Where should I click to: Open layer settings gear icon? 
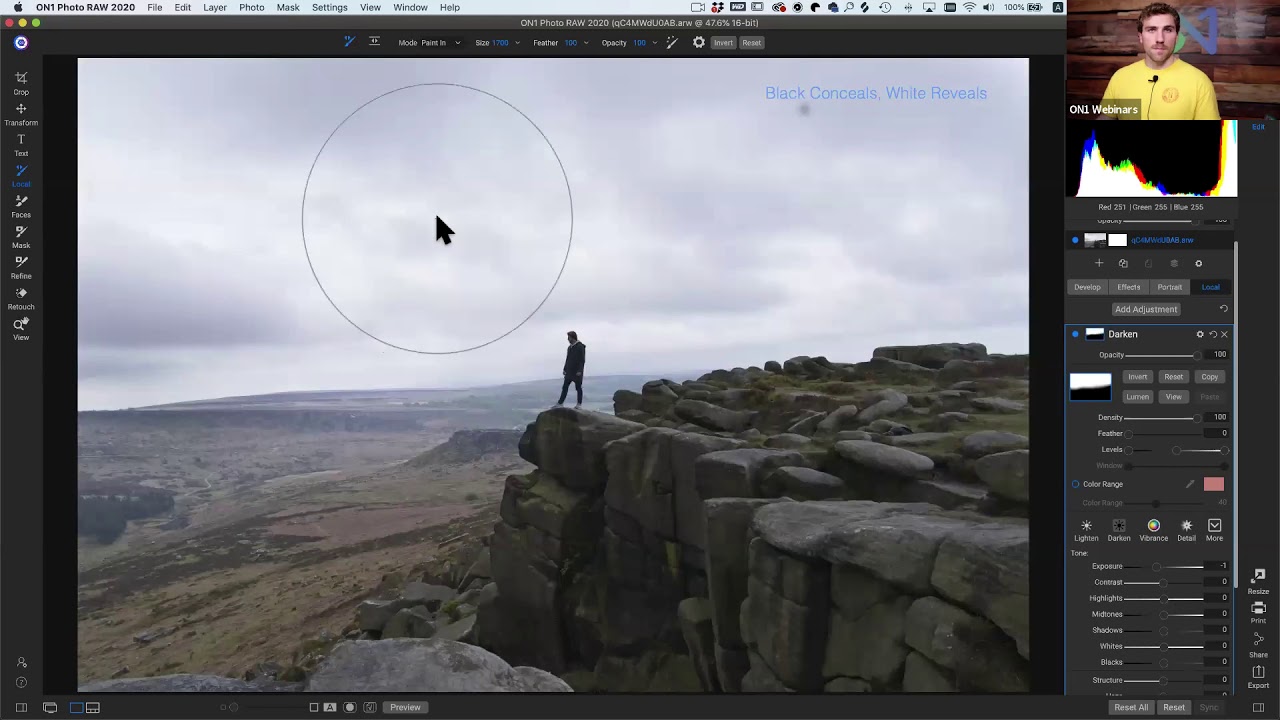1198,263
